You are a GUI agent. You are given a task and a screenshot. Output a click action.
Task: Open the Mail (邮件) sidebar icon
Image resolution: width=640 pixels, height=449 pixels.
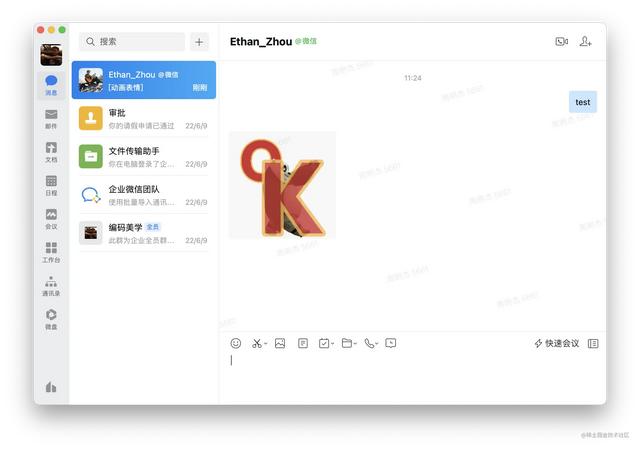click(51, 118)
